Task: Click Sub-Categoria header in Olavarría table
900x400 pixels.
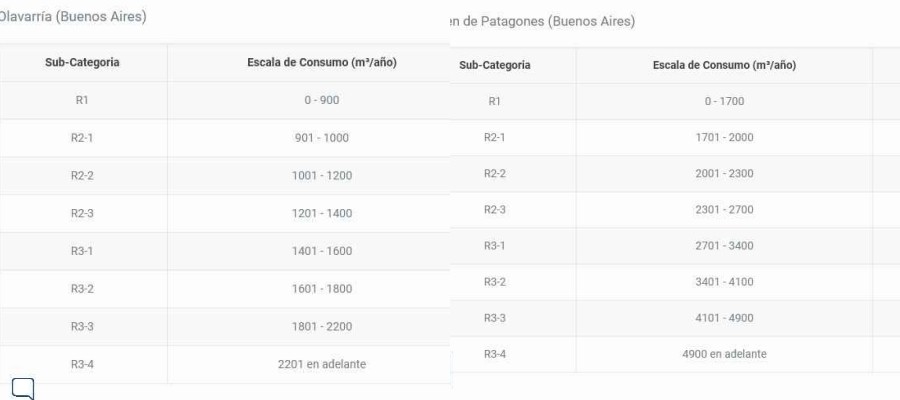Action: click(x=82, y=63)
